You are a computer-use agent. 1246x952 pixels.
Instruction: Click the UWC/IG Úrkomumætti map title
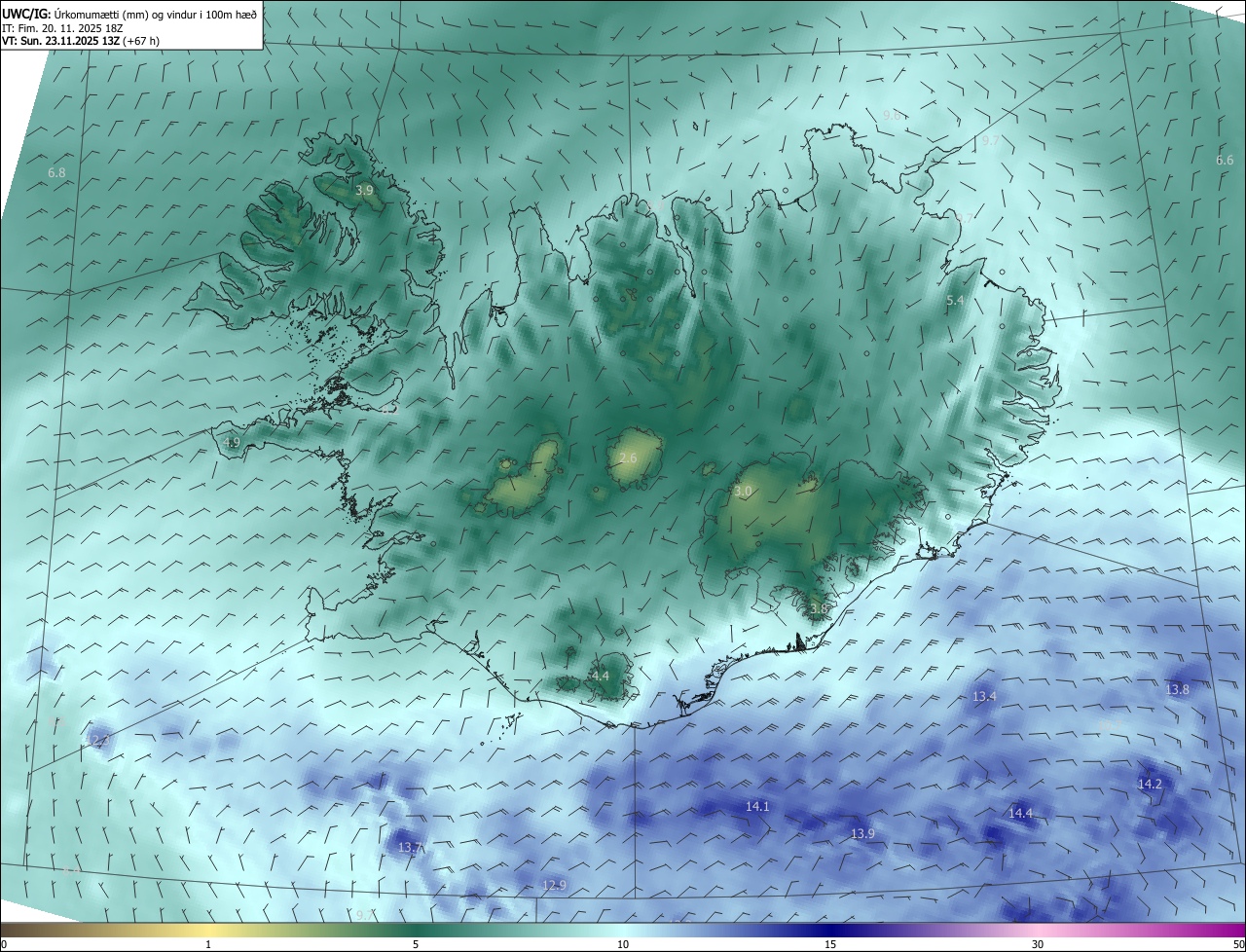129,14
